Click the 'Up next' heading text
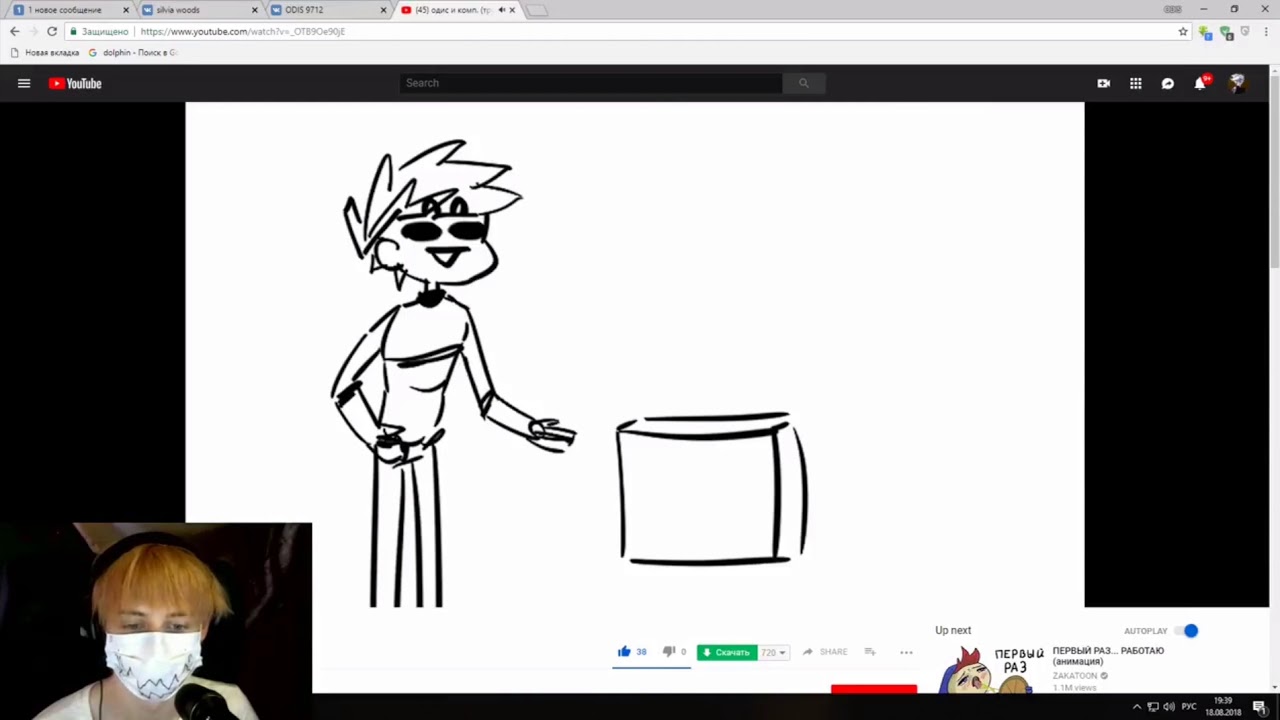The height and width of the screenshot is (720, 1280). (953, 630)
